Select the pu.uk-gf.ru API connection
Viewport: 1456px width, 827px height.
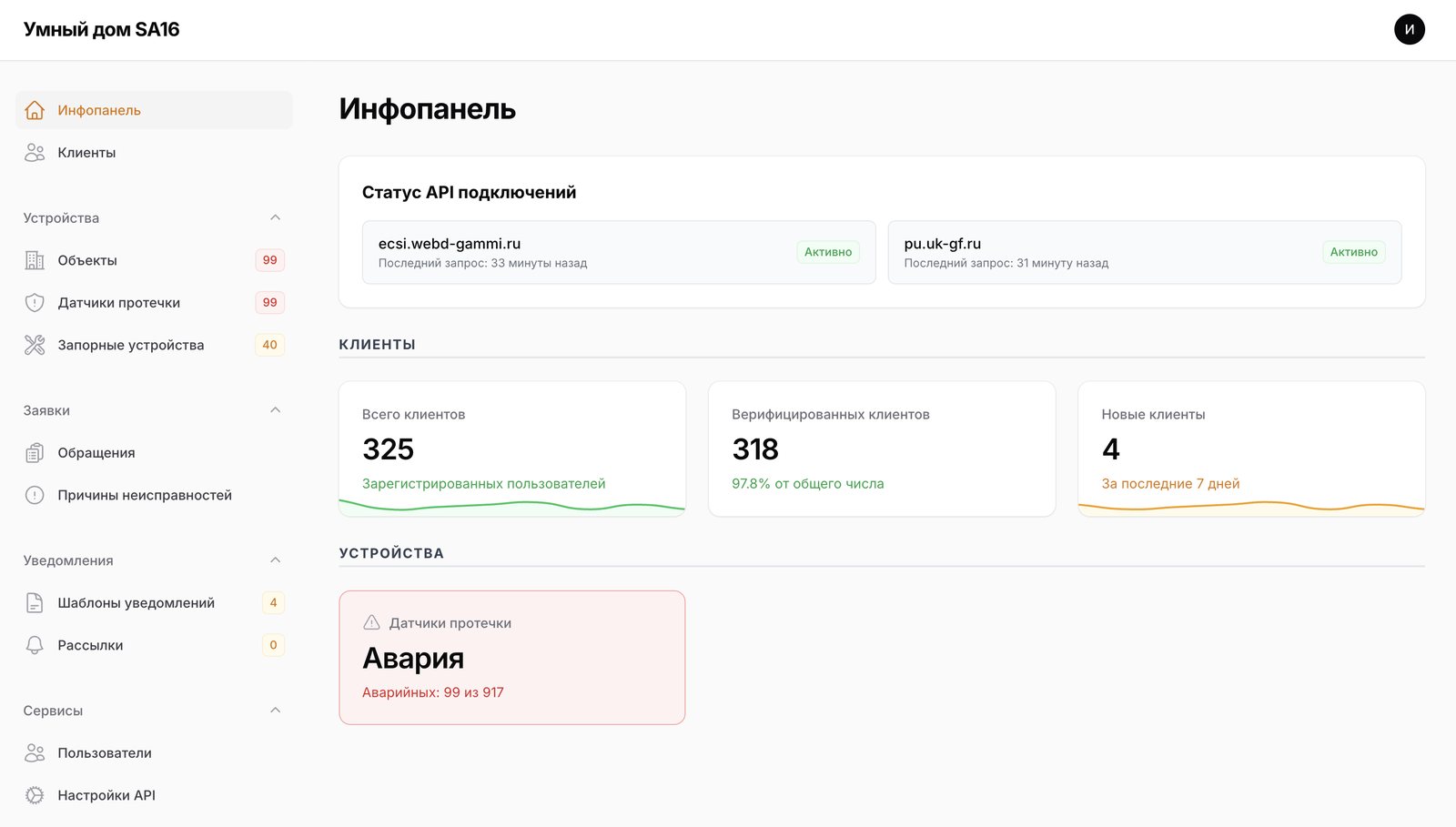click(1145, 252)
